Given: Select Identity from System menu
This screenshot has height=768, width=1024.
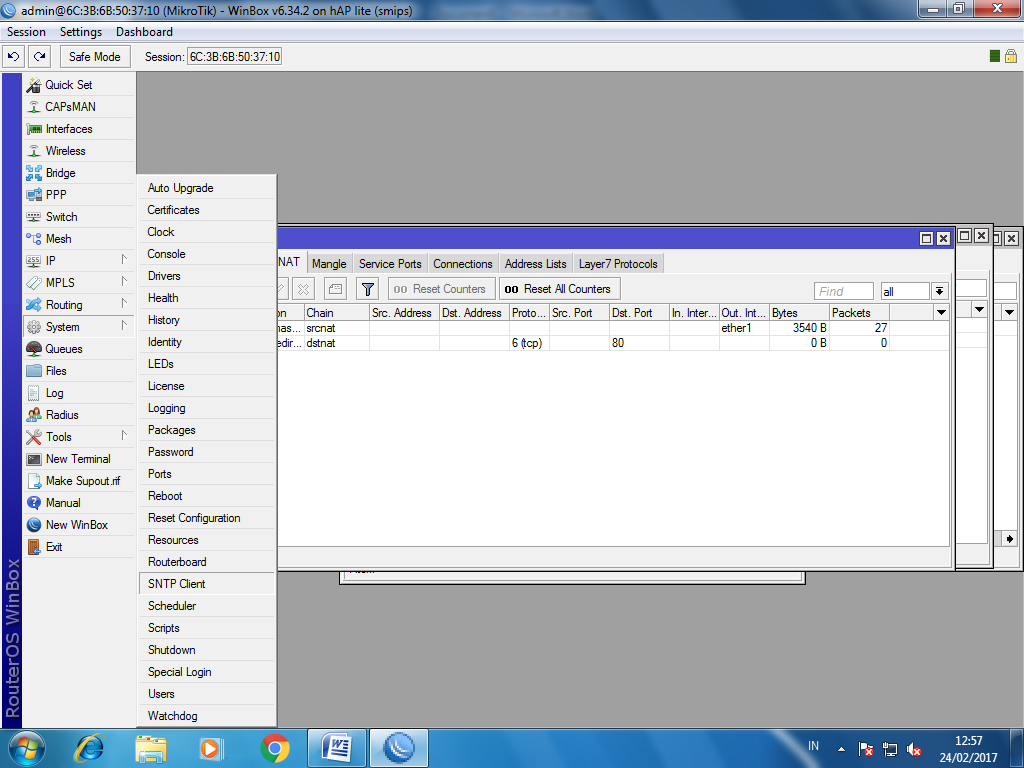Looking at the screenshot, I should [x=207, y=342].
